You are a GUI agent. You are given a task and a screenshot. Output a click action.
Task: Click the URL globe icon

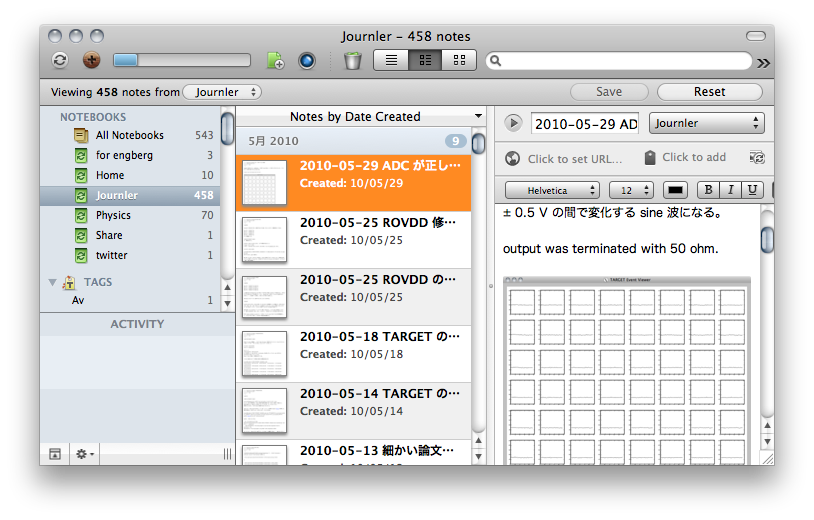point(512,158)
